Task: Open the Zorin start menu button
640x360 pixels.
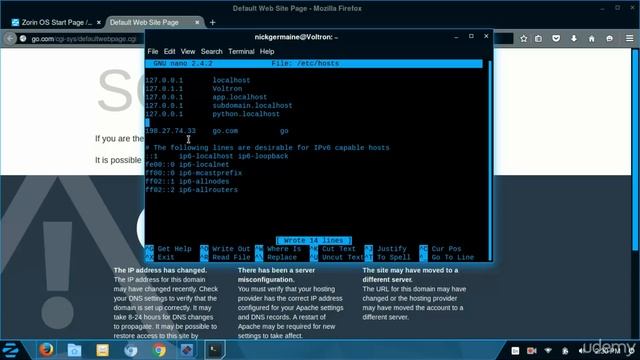Action: click(11, 350)
